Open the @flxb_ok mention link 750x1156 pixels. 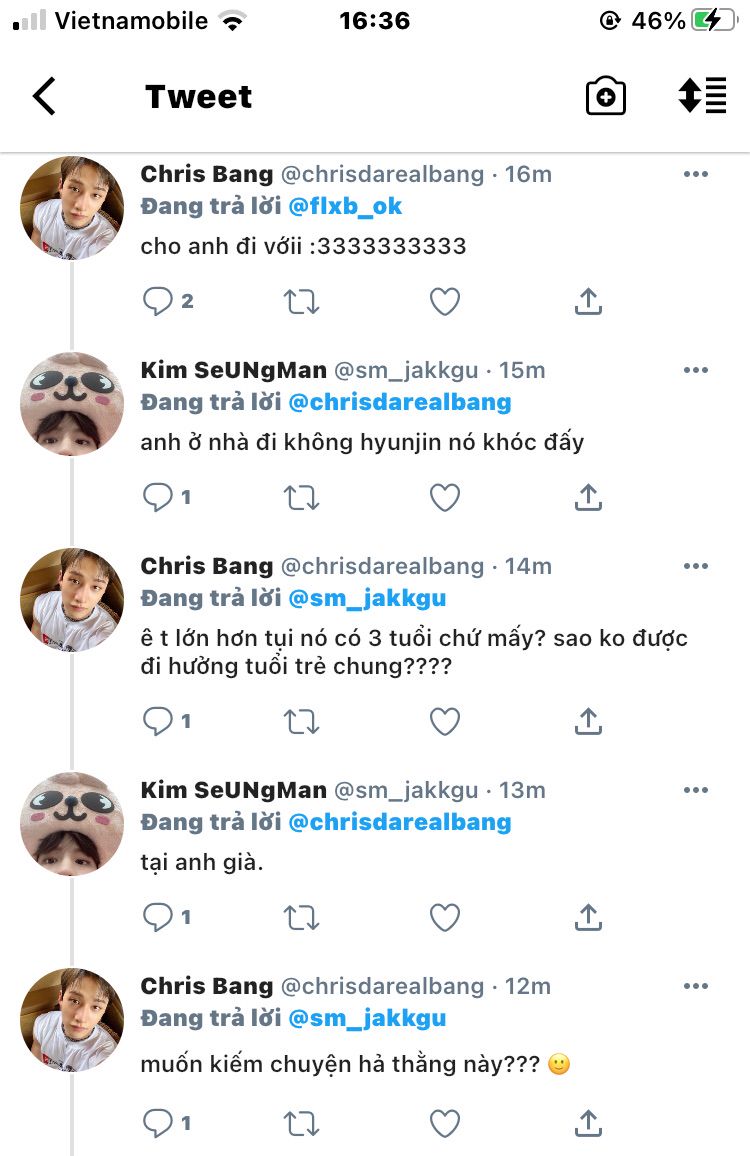[x=345, y=207]
